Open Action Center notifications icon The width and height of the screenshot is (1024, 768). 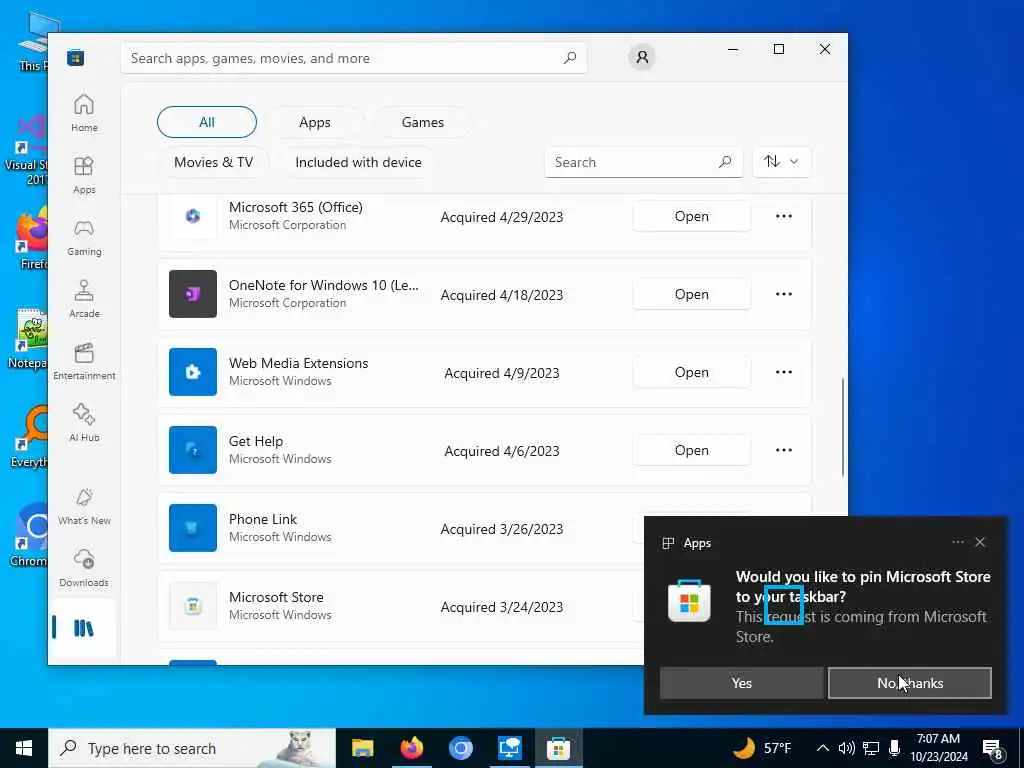993,748
